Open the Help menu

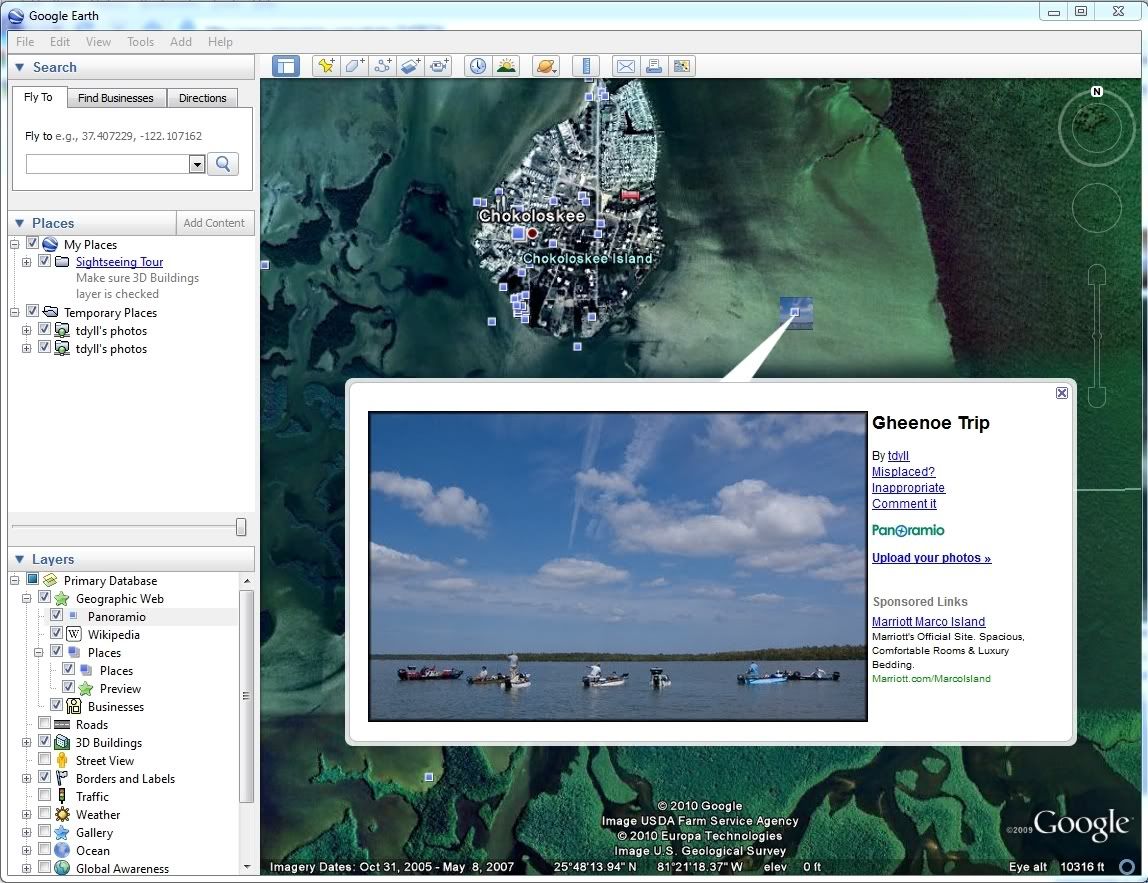tap(220, 42)
